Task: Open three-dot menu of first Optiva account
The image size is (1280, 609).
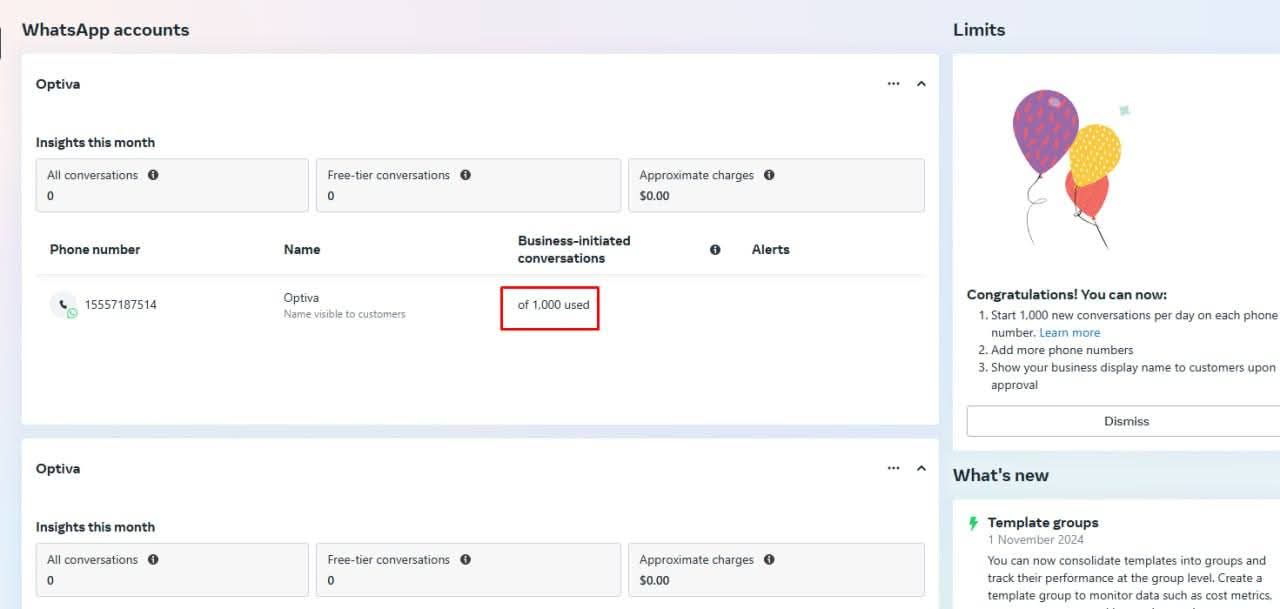Action: (893, 84)
